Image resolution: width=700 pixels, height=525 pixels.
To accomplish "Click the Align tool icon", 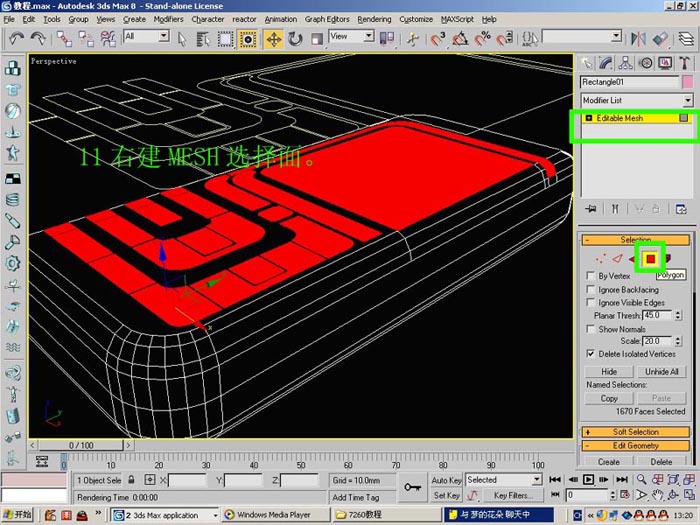I will [660, 39].
